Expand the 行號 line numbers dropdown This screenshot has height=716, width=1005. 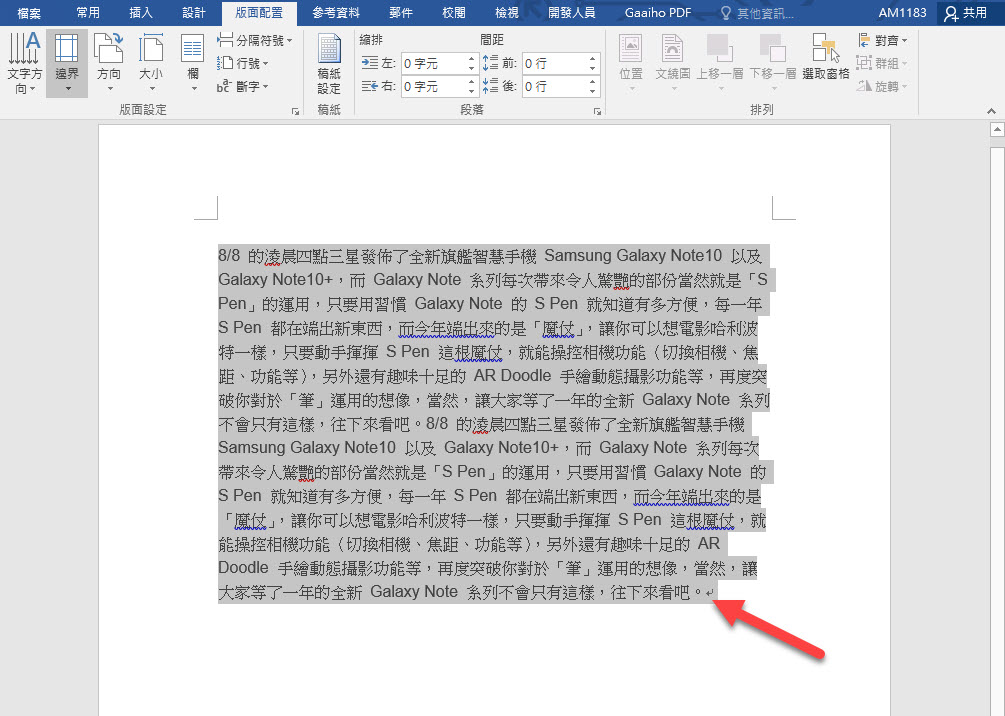(243, 64)
